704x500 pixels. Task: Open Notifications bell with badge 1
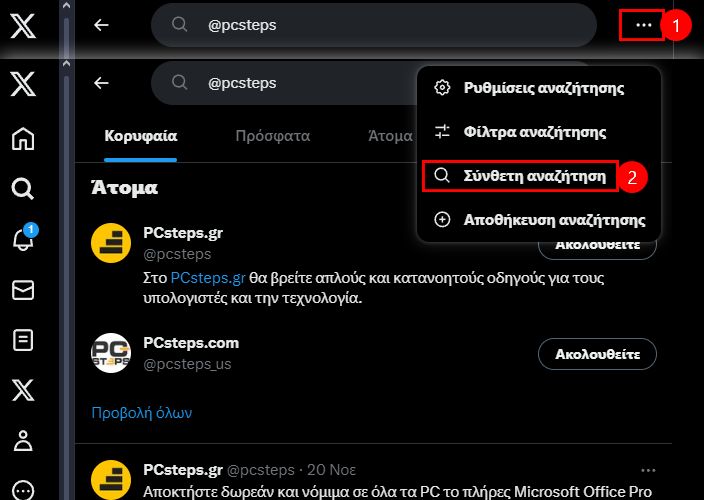[x=24, y=238]
